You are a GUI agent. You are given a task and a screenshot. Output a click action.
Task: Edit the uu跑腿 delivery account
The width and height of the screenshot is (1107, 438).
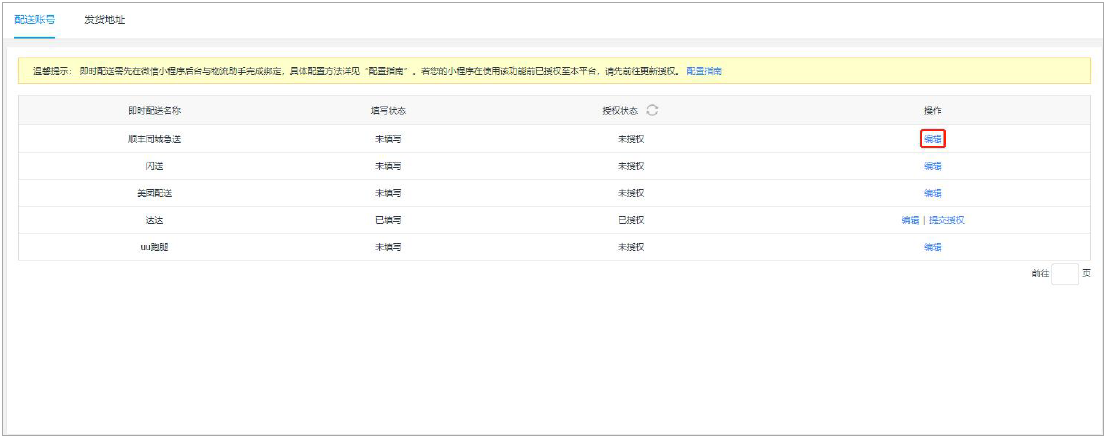click(933, 247)
